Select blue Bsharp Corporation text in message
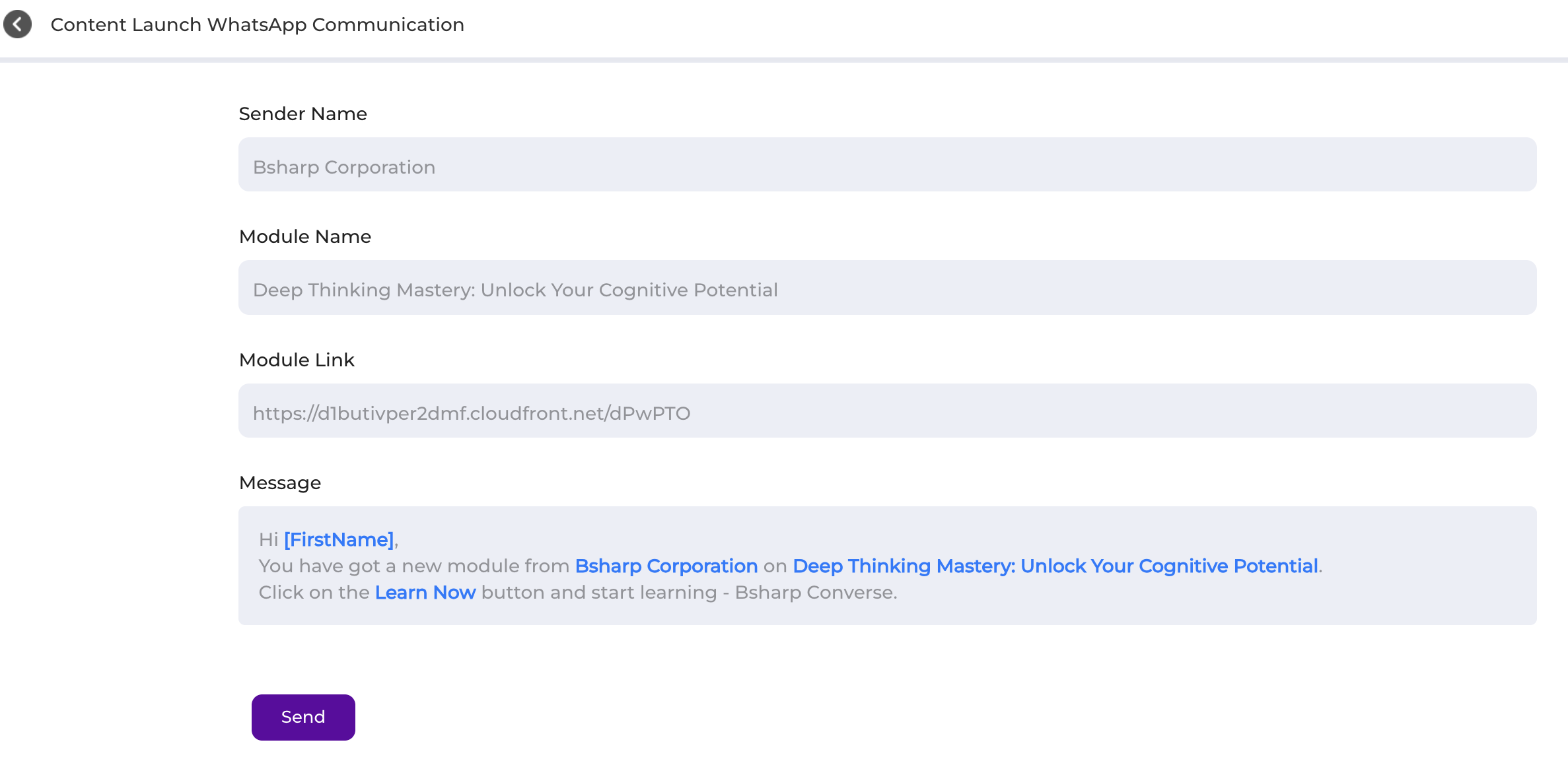Image resolution: width=1568 pixels, height=767 pixels. pos(666,566)
